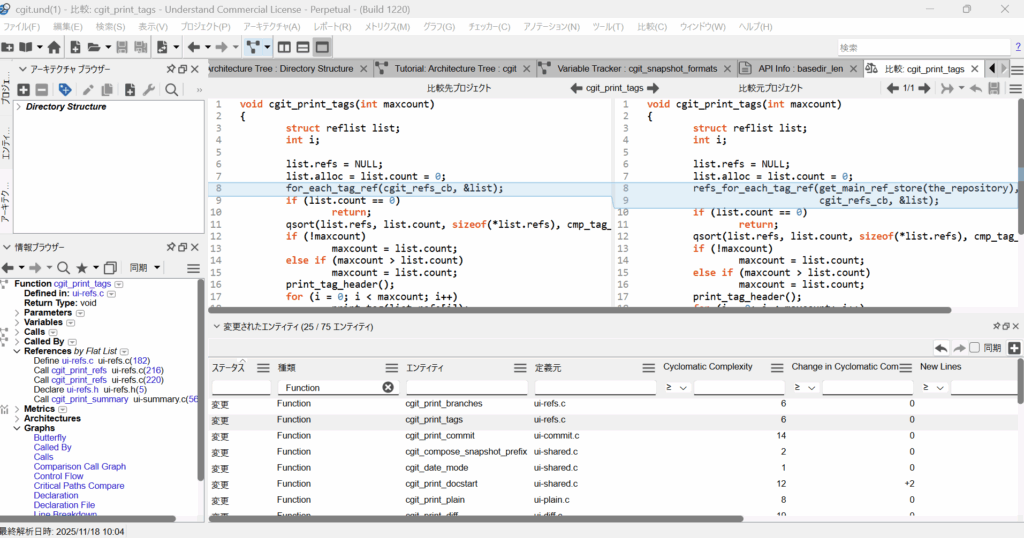Open the メトリクス(M) menu
Screen dimensions: 1024x538
[386, 26]
